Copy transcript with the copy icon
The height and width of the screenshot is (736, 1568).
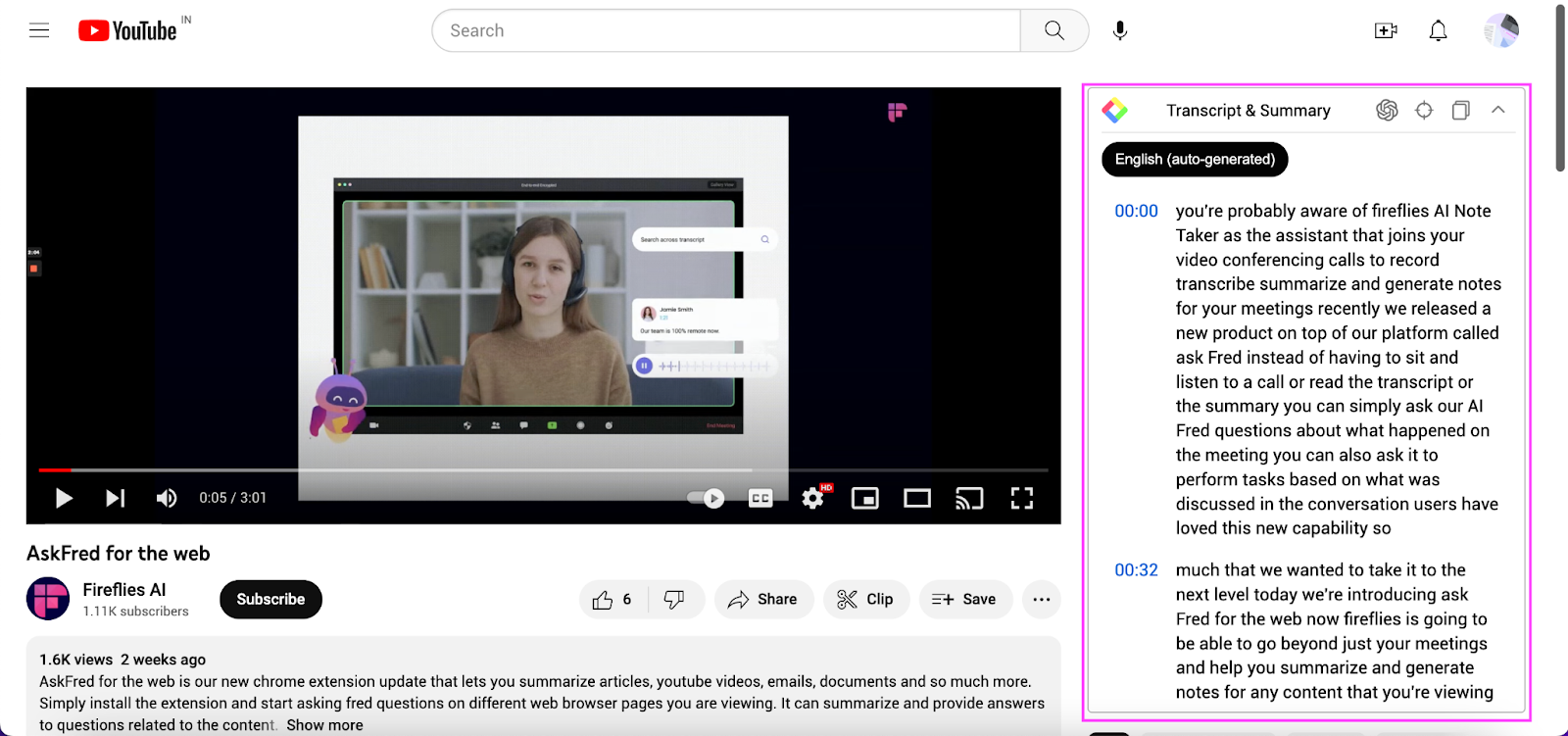1460,111
